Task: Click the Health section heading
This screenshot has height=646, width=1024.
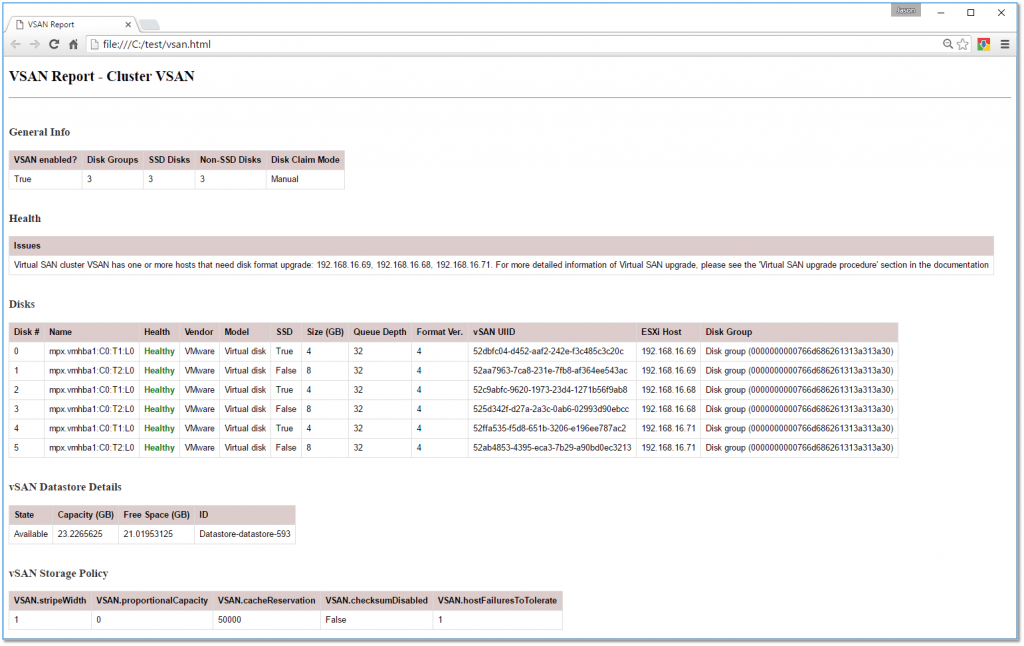Action: tap(25, 219)
